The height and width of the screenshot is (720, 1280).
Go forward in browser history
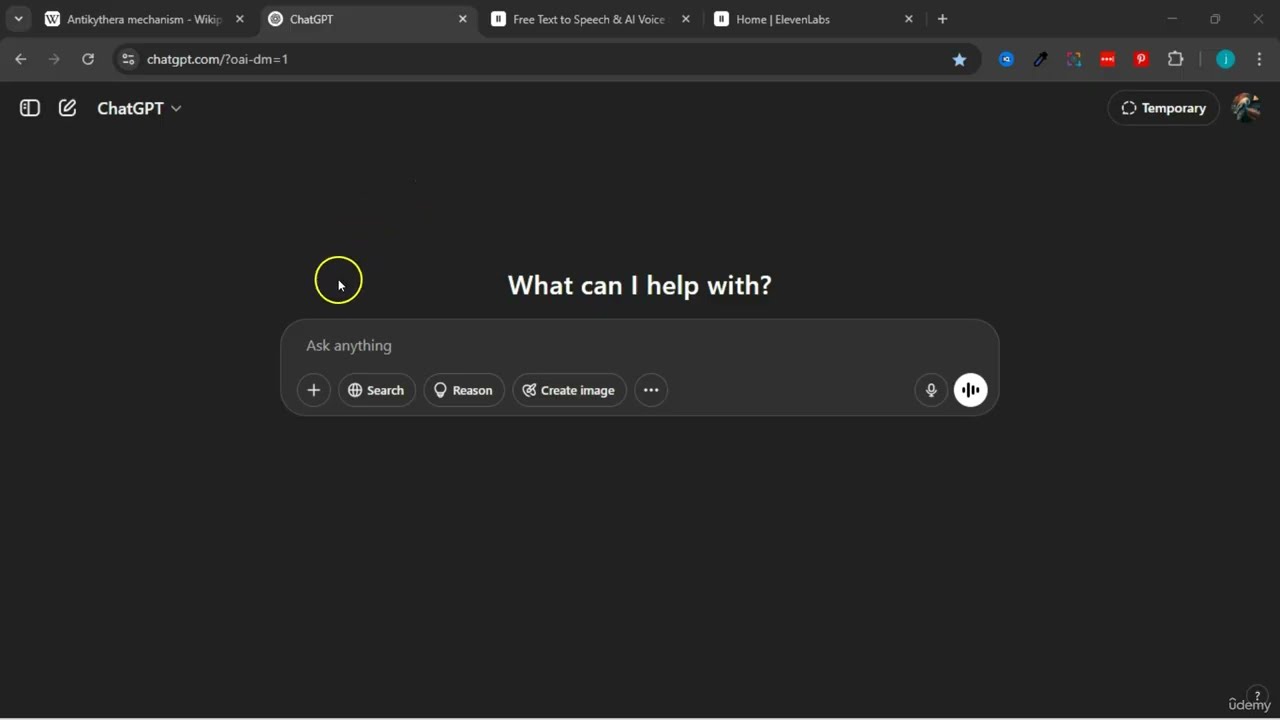(x=54, y=59)
